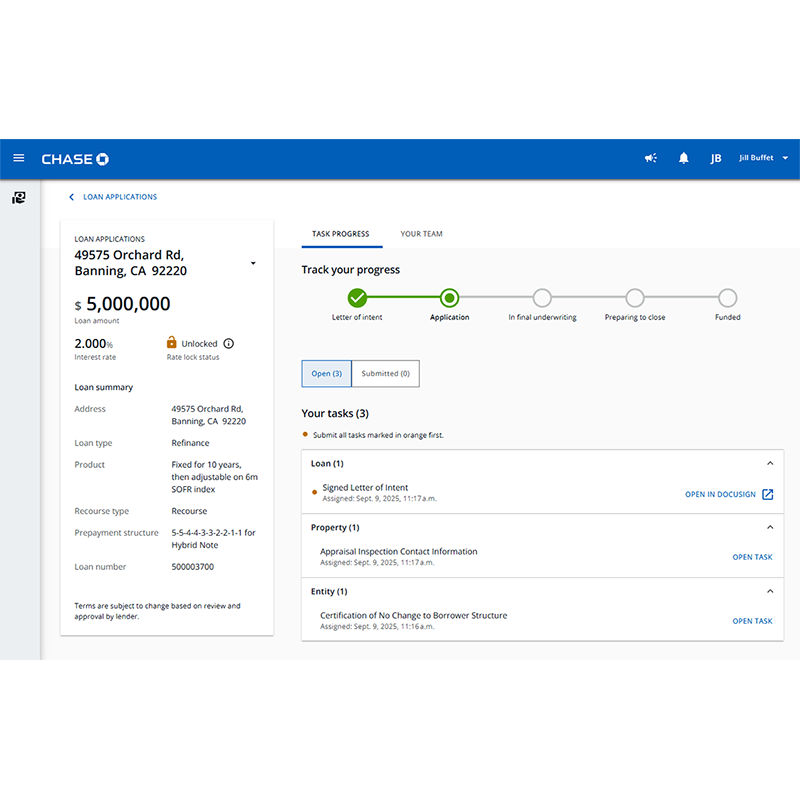Open task for Appraisal Inspection Contact Information

click(752, 557)
